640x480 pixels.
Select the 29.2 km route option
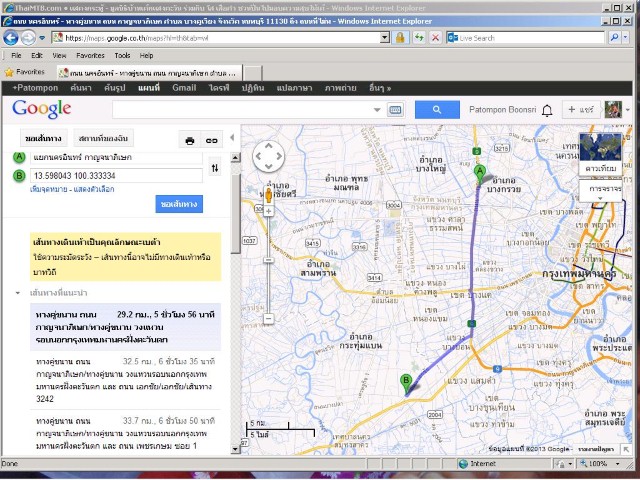coord(126,327)
